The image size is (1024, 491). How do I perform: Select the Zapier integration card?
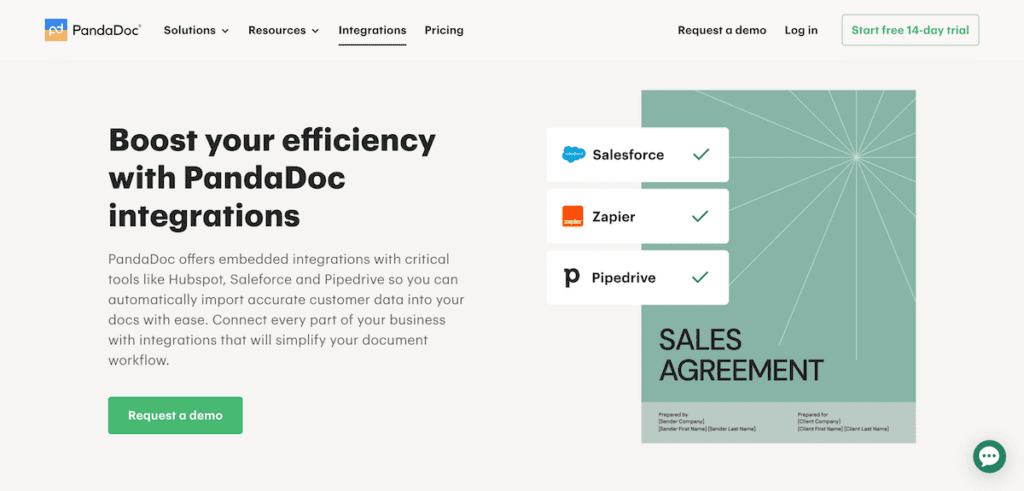(x=637, y=216)
